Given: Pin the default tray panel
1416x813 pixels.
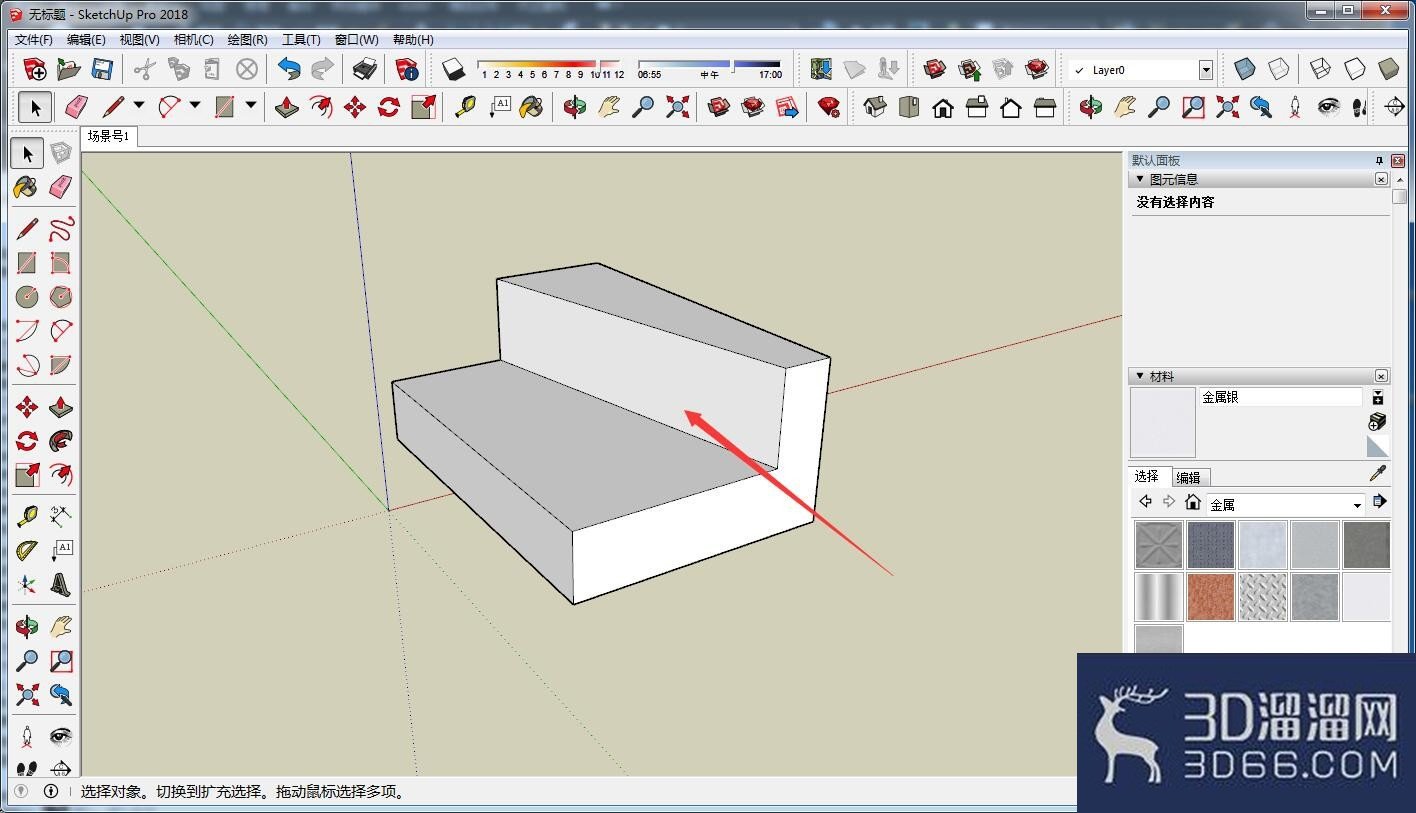Looking at the screenshot, I should [x=1380, y=160].
